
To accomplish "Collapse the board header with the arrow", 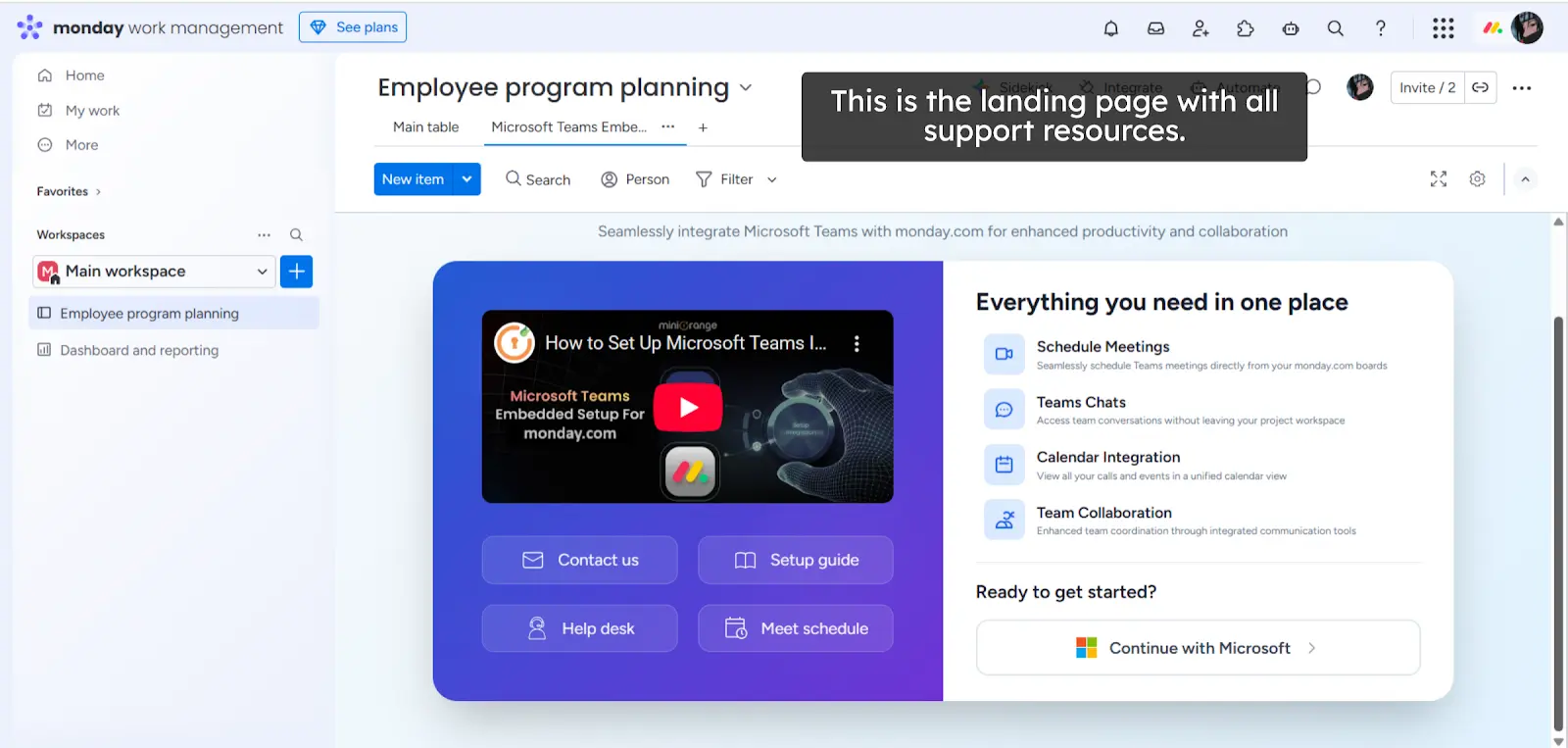I will (1525, 179).
